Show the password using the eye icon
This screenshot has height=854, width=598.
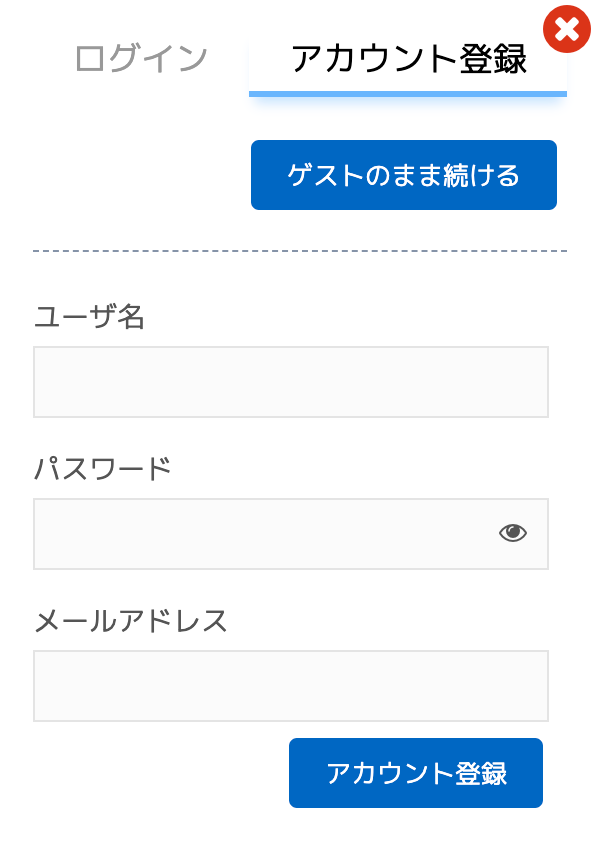[512, 533]
